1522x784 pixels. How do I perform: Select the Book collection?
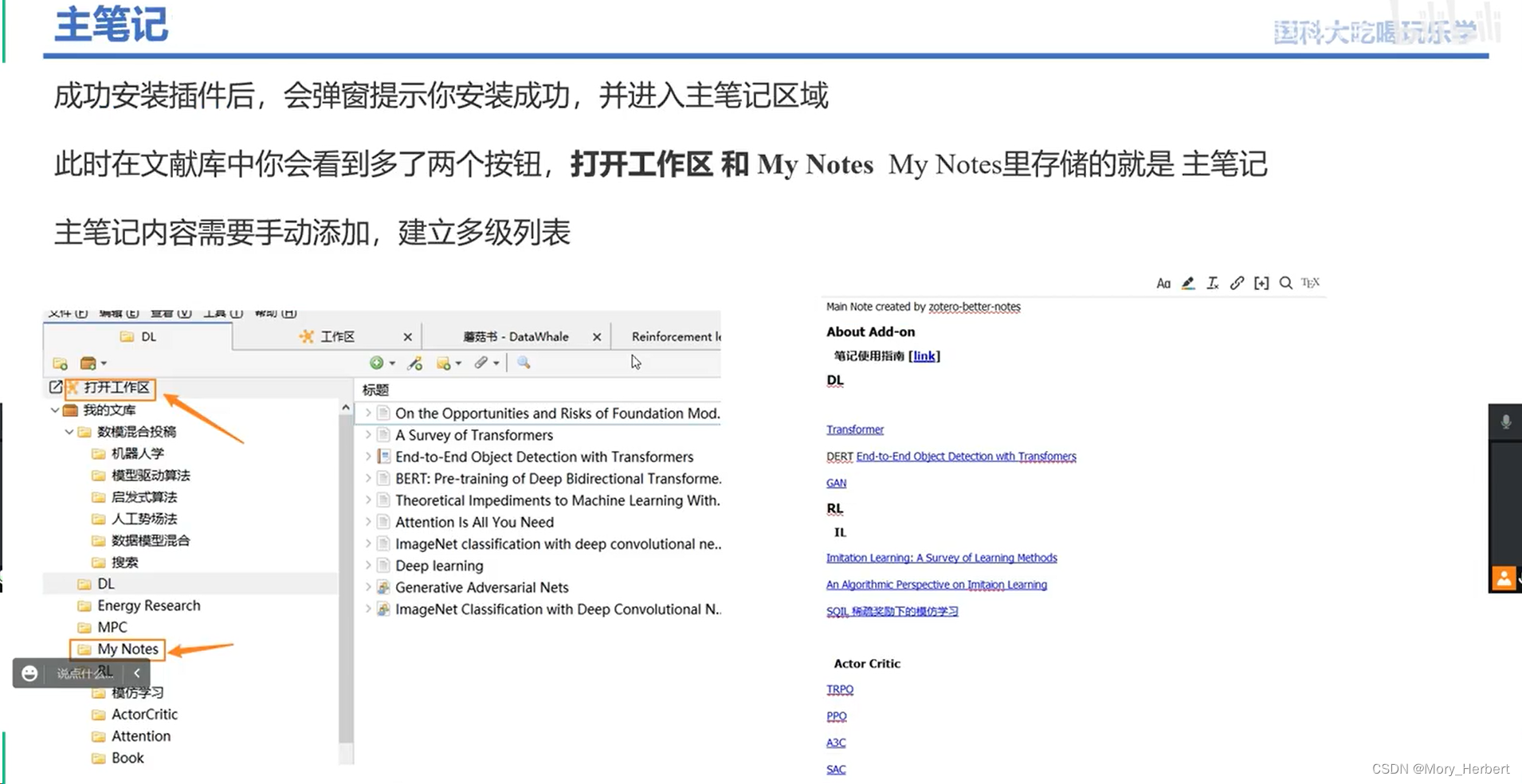(127, 758)
